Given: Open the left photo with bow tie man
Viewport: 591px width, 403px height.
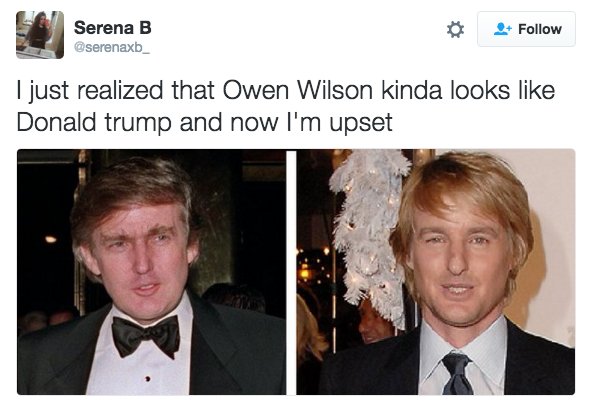Looking at the screenshot, I should point(152,272).
